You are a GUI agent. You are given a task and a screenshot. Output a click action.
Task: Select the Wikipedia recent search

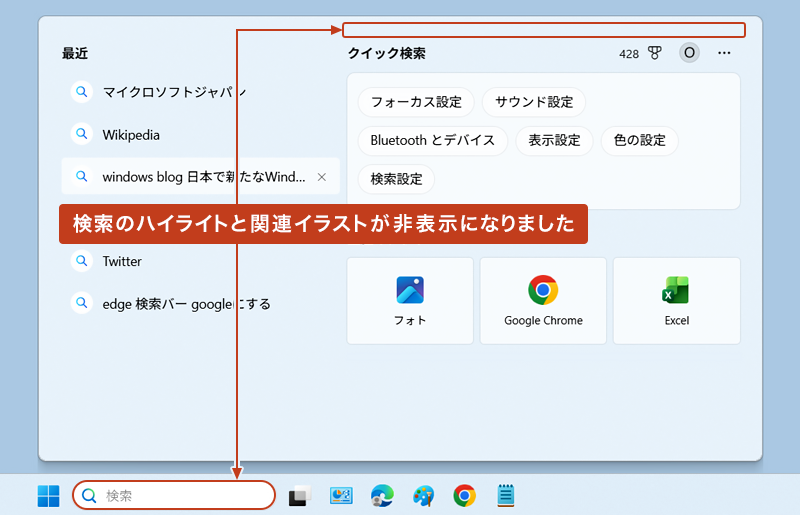click(131, 134)
